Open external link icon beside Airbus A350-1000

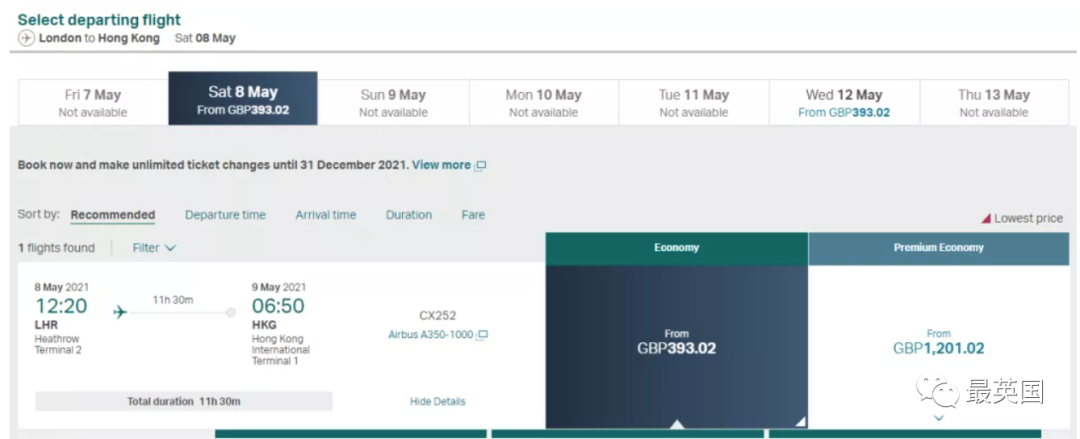(482, 335)
